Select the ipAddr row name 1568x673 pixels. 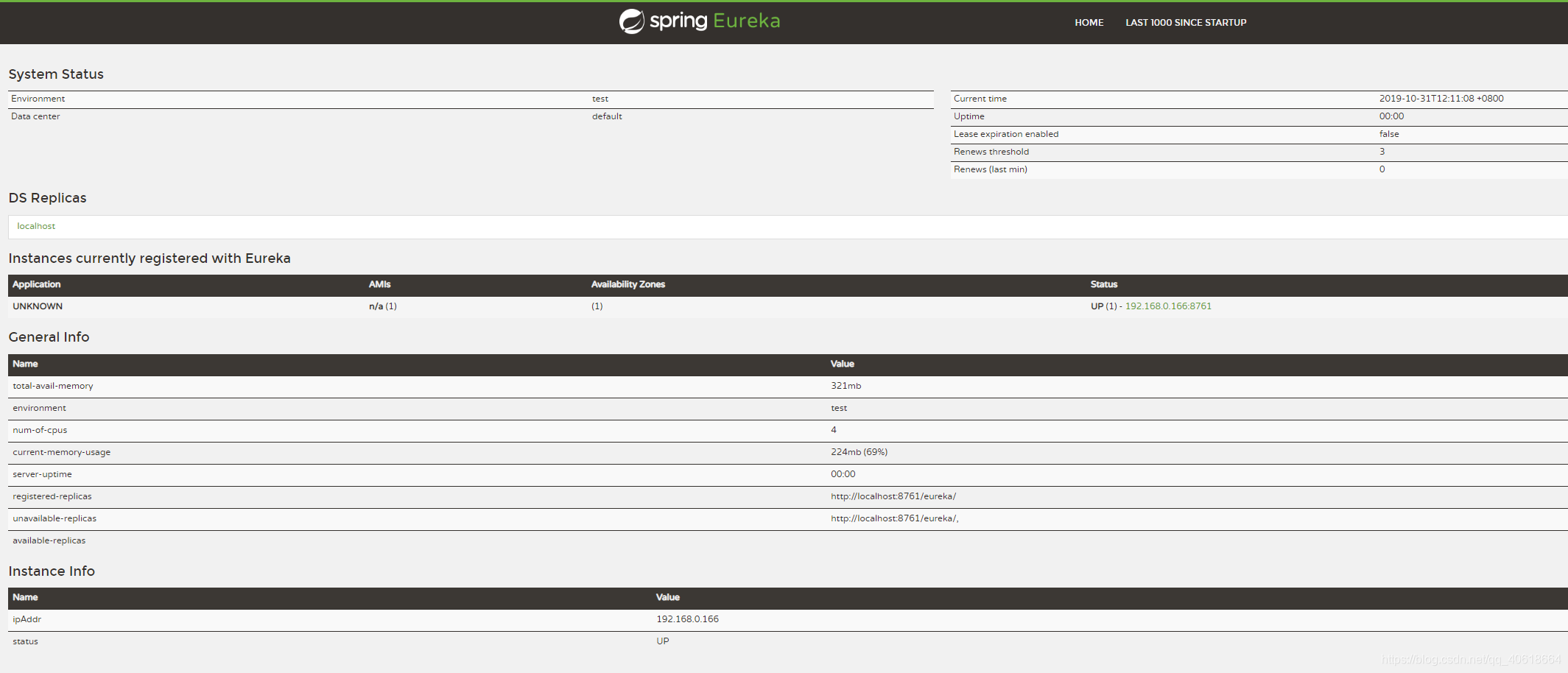27,619
